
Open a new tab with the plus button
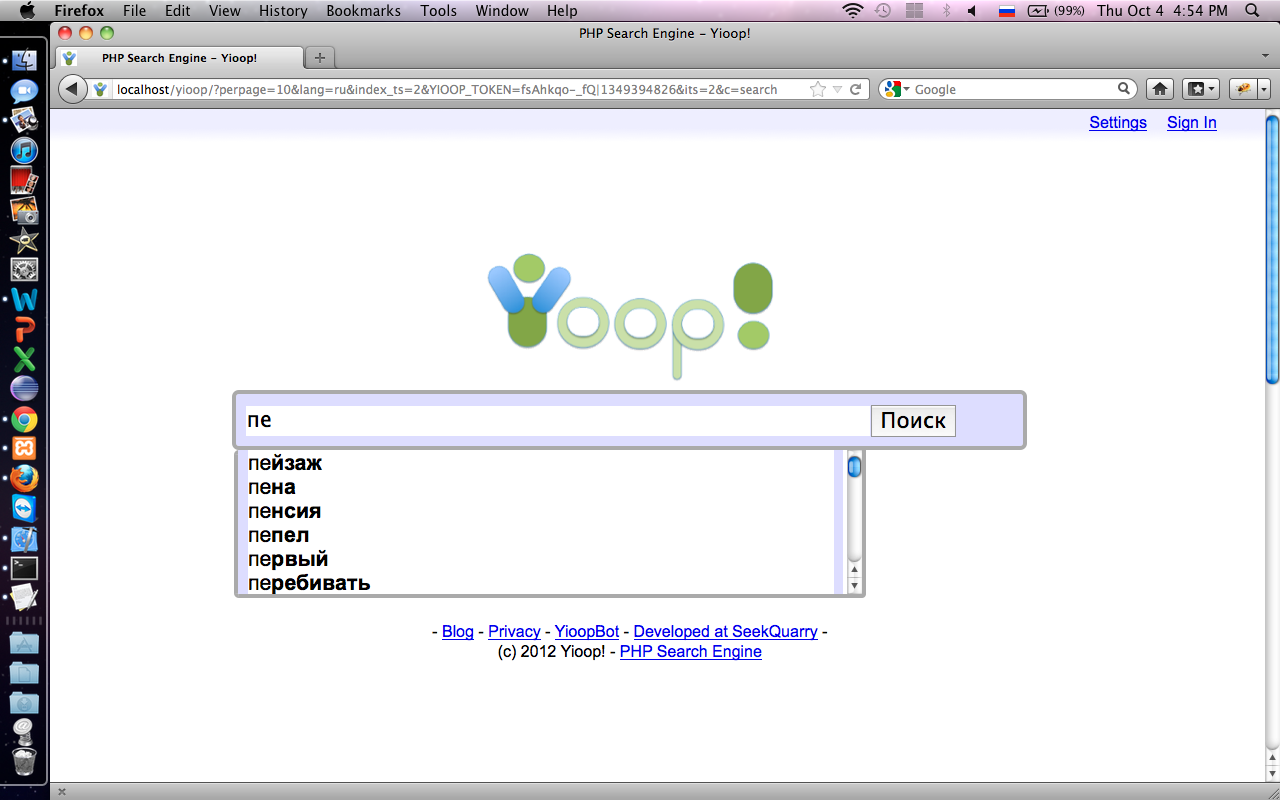(320, 57)
